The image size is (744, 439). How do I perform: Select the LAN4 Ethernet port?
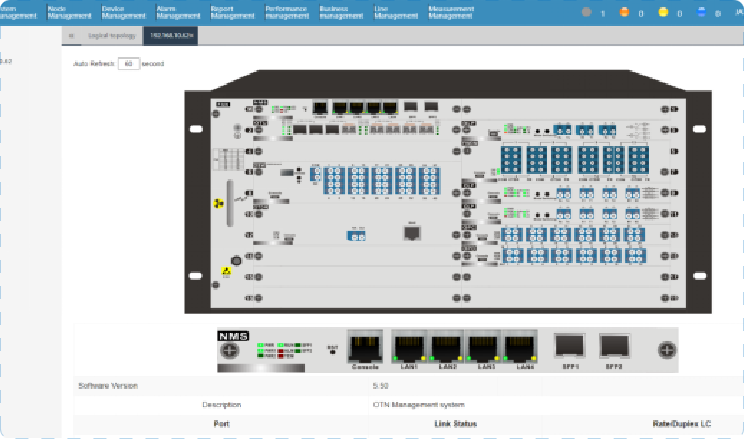[x=521, y=348]
